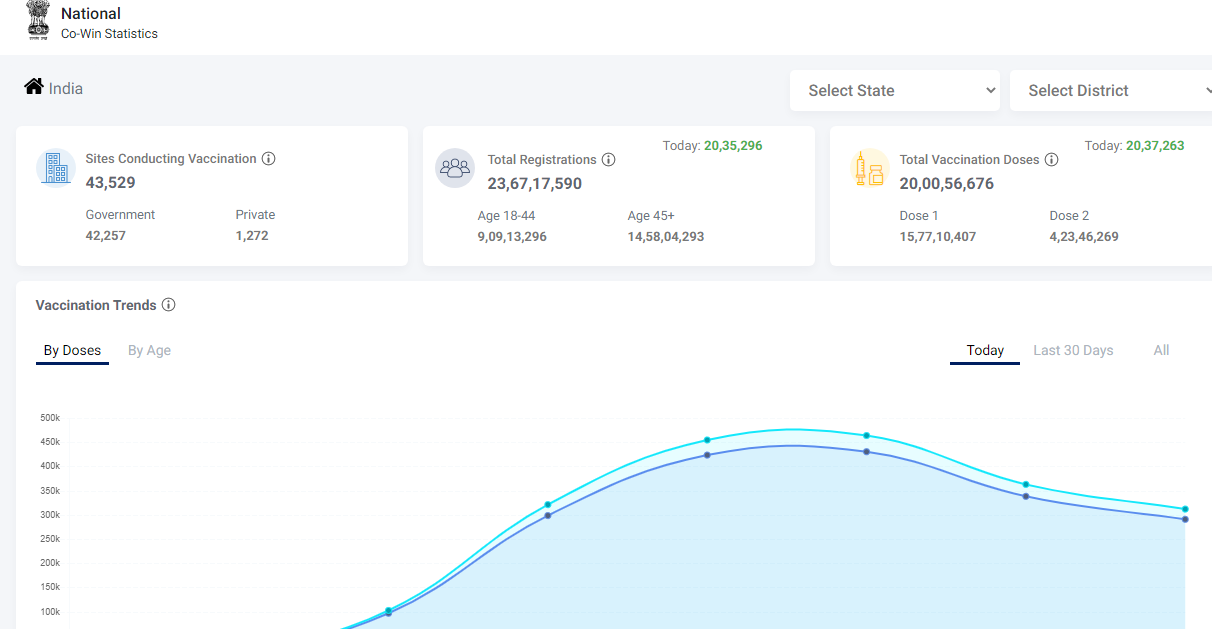The width and height of the screenshot is (1212, 629).
Task: Click the people icon for registrations
Action: click(x=455, y=168)
